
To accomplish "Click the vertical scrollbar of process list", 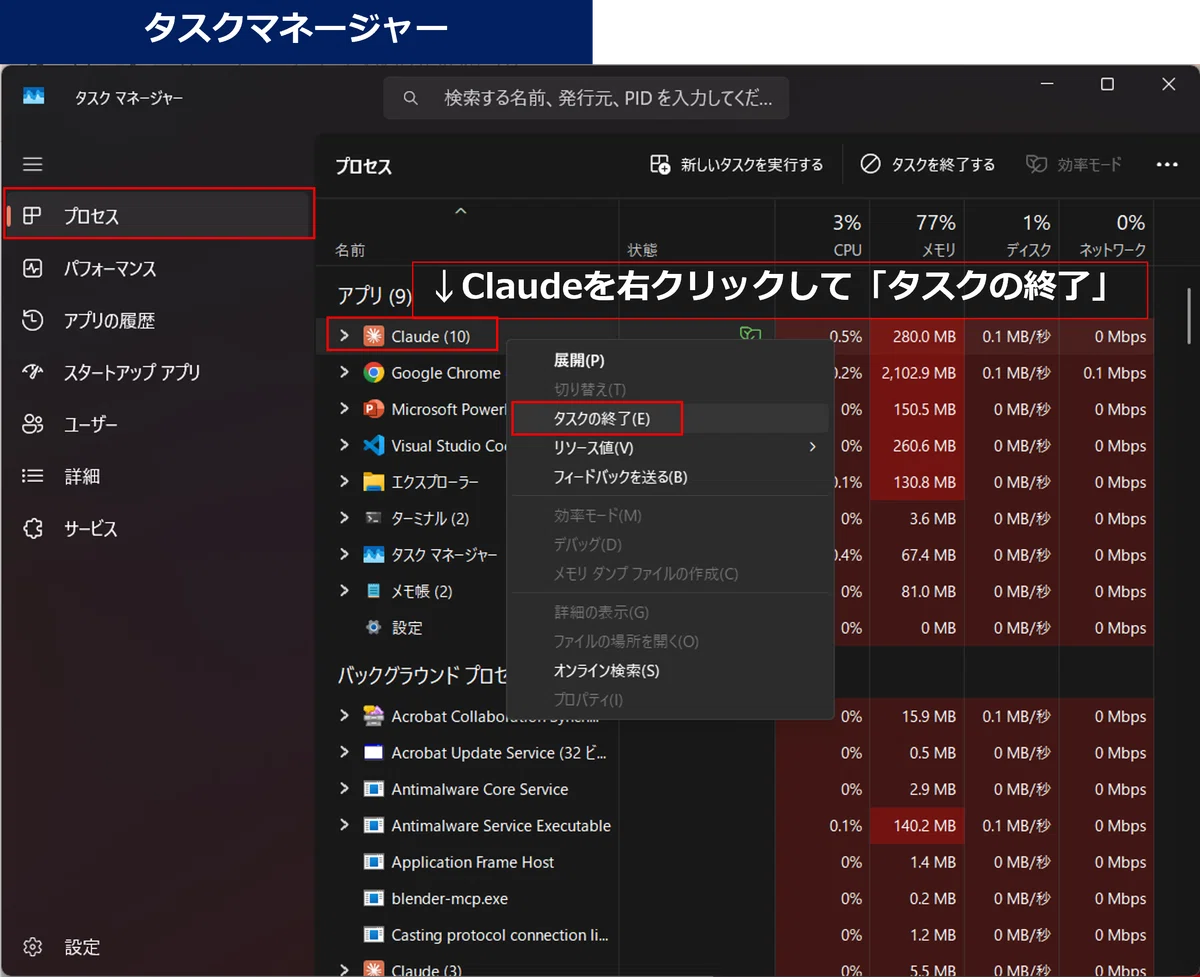I will pyautogui.click(x=1188, y=318).
